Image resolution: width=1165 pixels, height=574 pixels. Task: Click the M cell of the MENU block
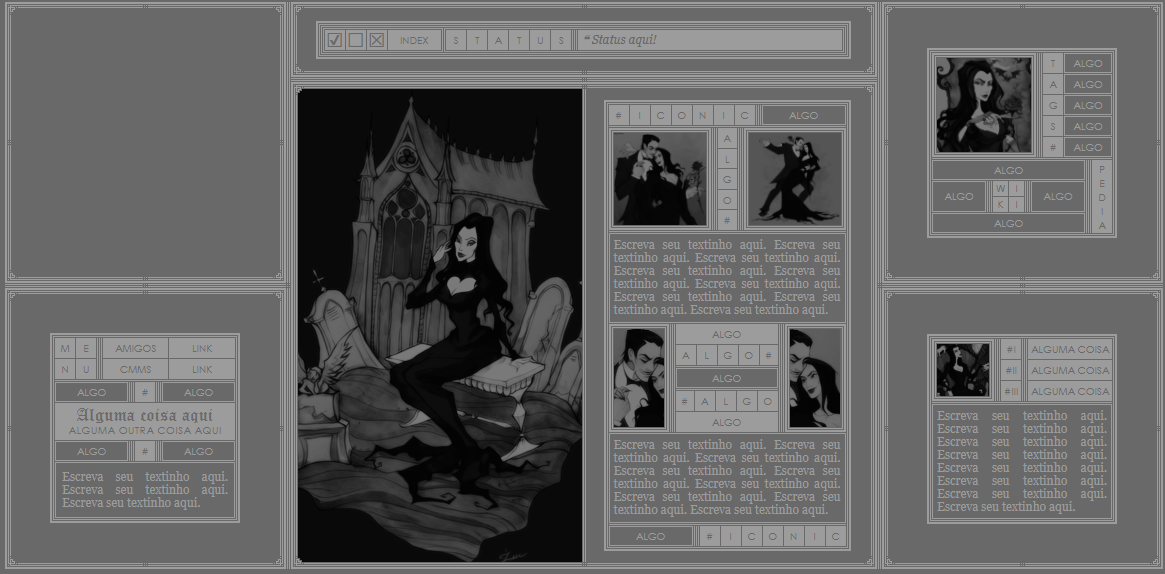click(65, 348)
